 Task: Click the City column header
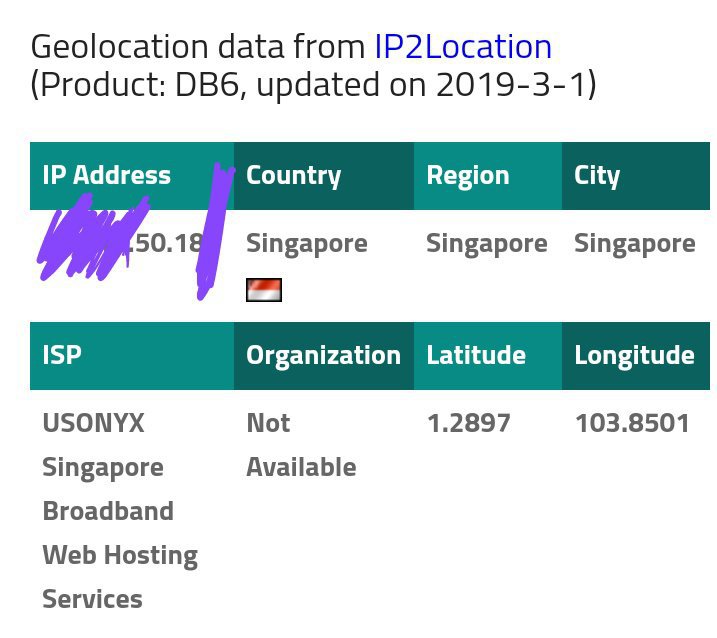coord(636,176)
